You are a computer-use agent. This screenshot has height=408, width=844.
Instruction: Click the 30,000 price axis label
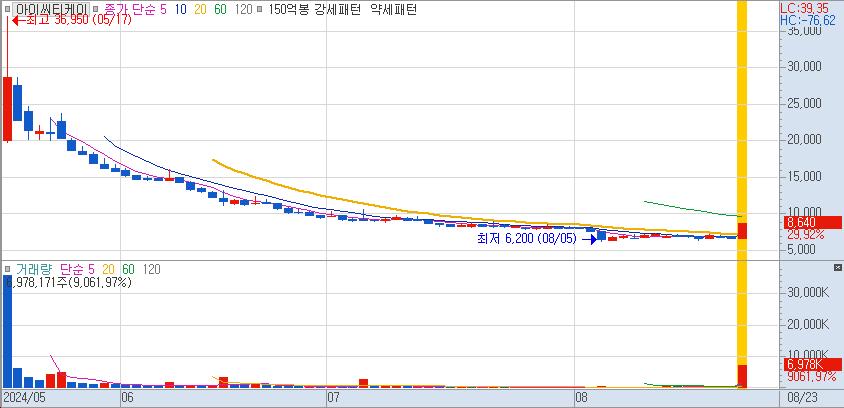click(x=805, y=66)
